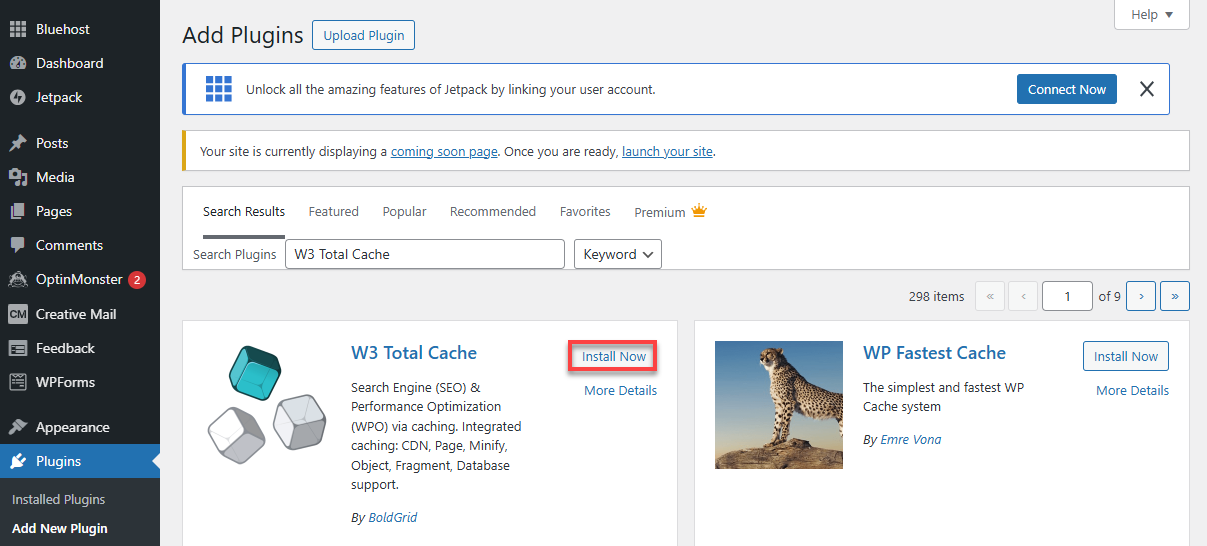Open the Feedback menu label
The height and width of the screenshot is (546, 1207).
click(65, 348)
